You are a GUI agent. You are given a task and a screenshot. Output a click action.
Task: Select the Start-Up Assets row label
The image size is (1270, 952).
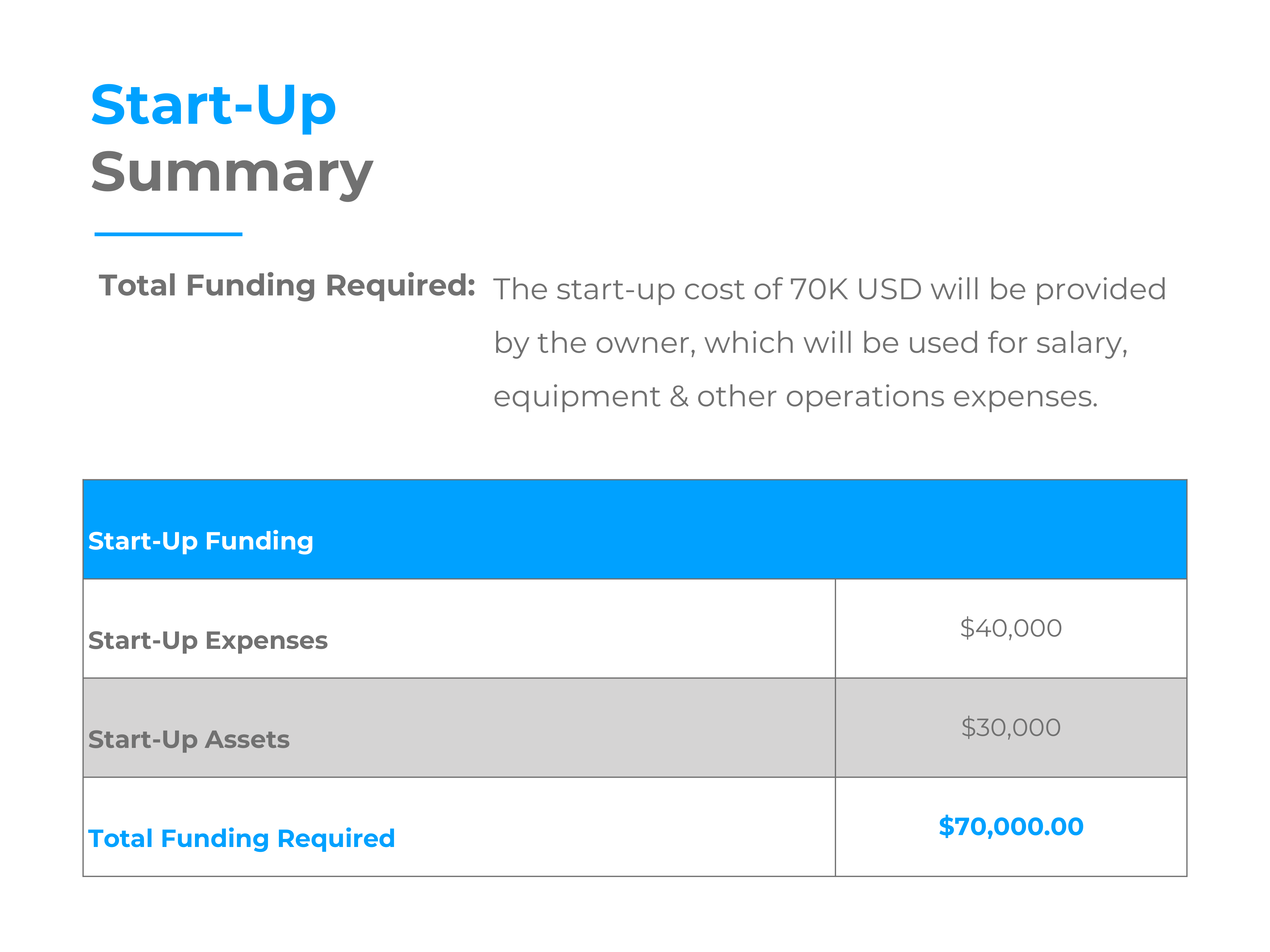189,740
